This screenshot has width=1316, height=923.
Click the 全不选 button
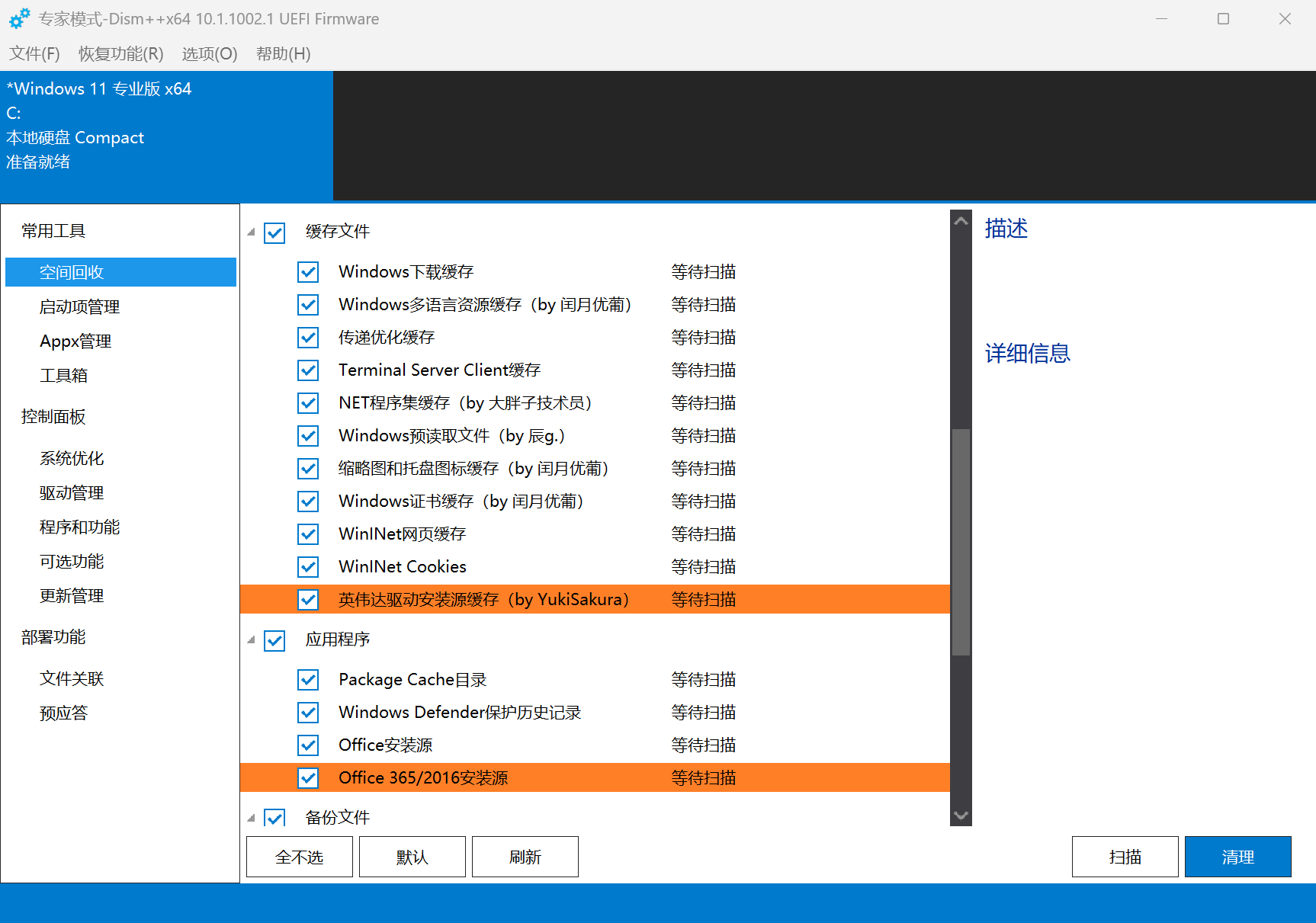[300, 857]
